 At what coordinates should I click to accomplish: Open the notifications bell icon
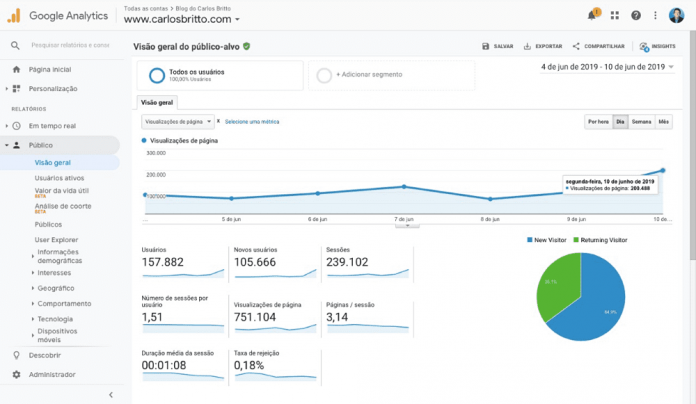tap(592, 15)
